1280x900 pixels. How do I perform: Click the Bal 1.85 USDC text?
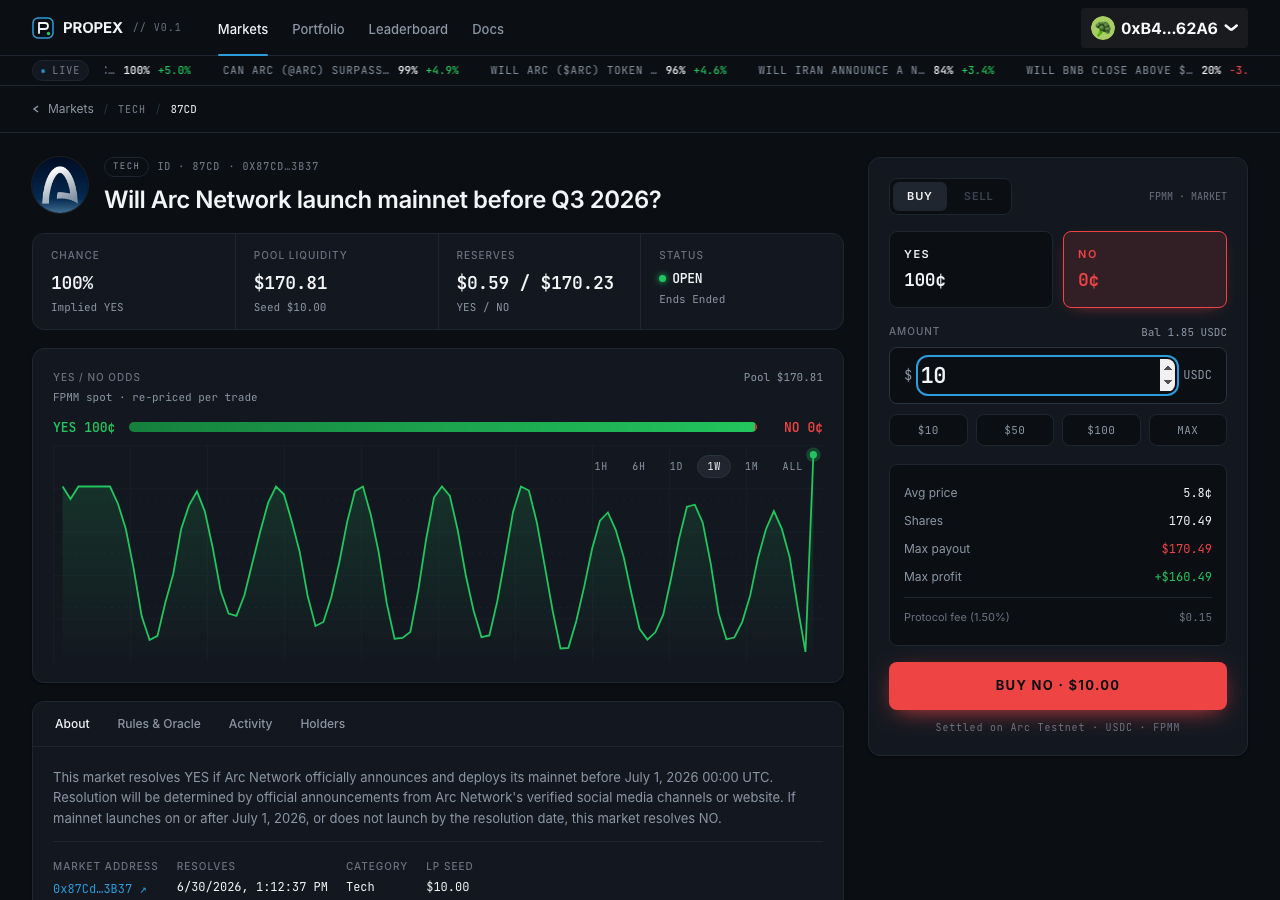[x=1184, y=332]
